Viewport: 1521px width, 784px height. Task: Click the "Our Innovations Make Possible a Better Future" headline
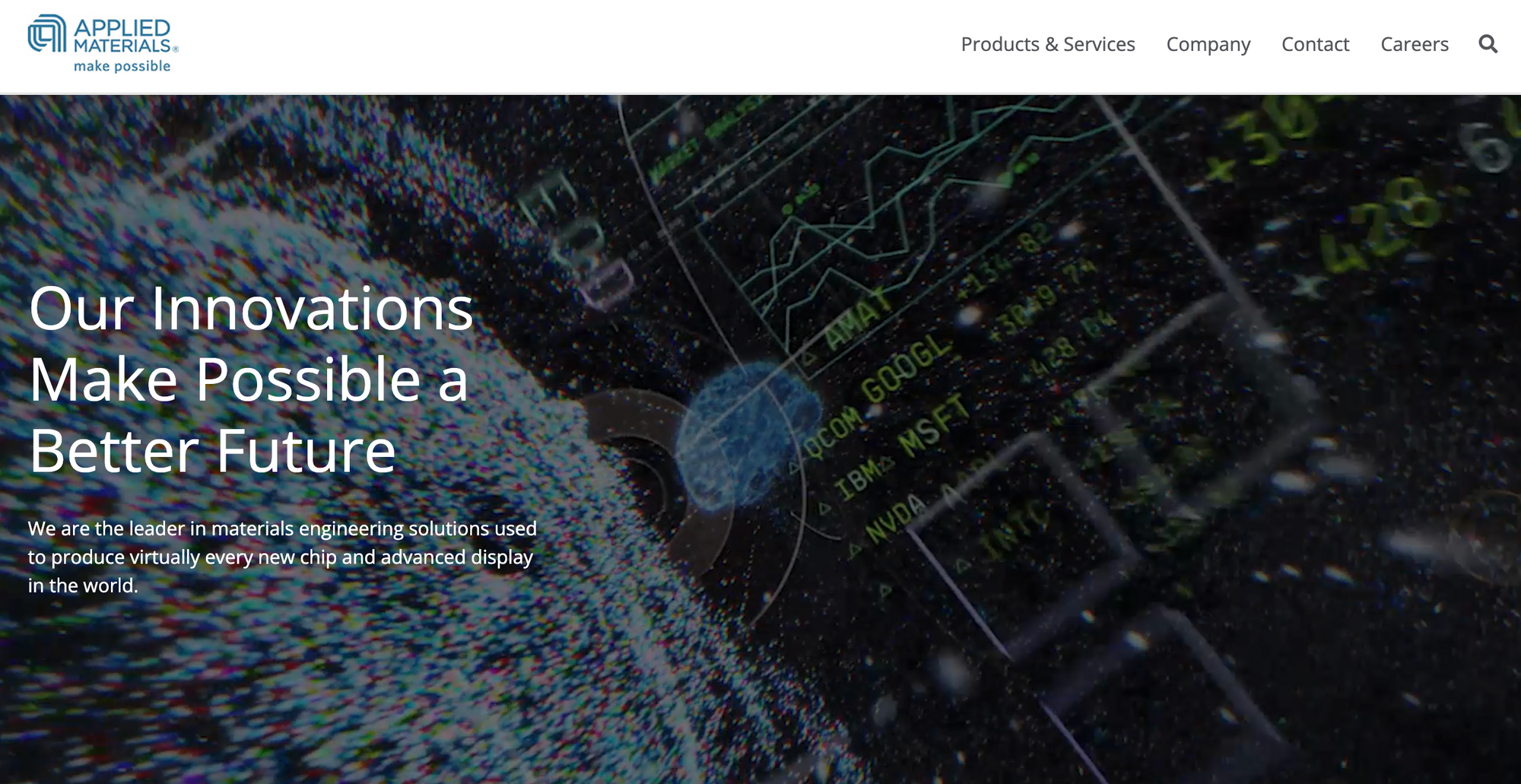(x=251, y=379)
